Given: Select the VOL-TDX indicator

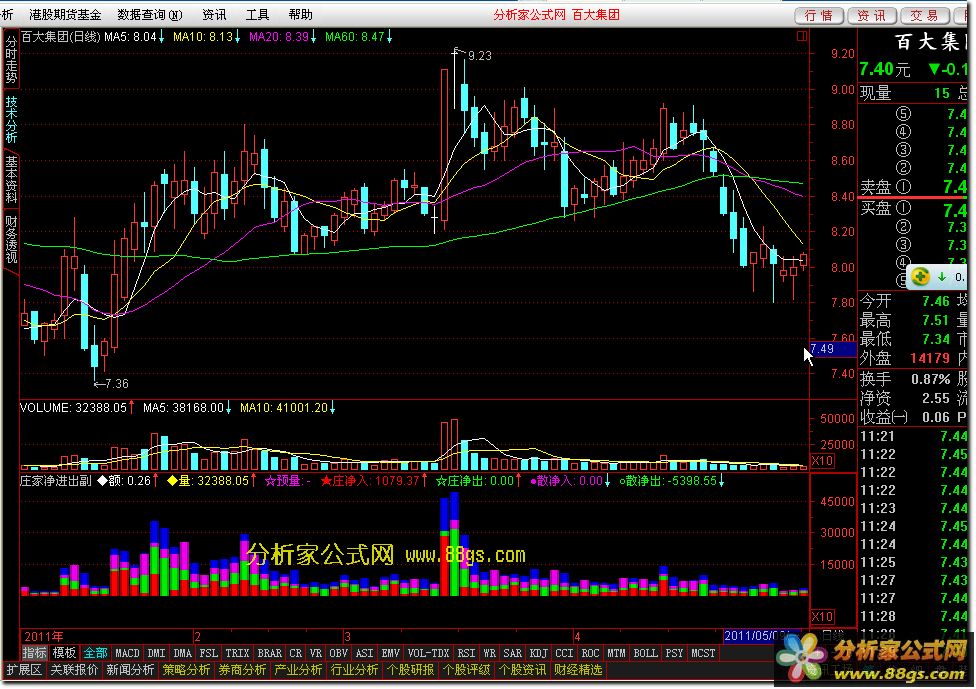Looking at the screenshot, I should tap(428, 653).
